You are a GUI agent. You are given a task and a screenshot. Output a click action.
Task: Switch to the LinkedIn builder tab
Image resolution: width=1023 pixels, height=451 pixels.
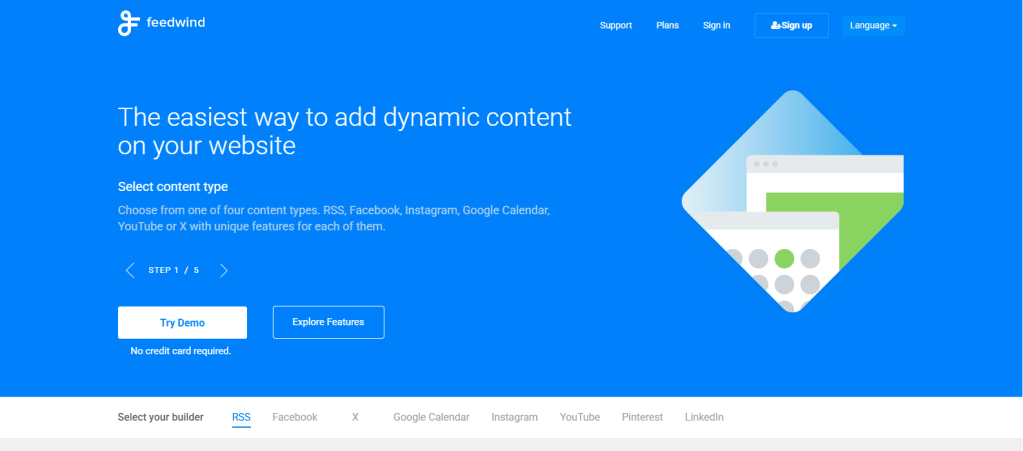(x=704, y=417)
